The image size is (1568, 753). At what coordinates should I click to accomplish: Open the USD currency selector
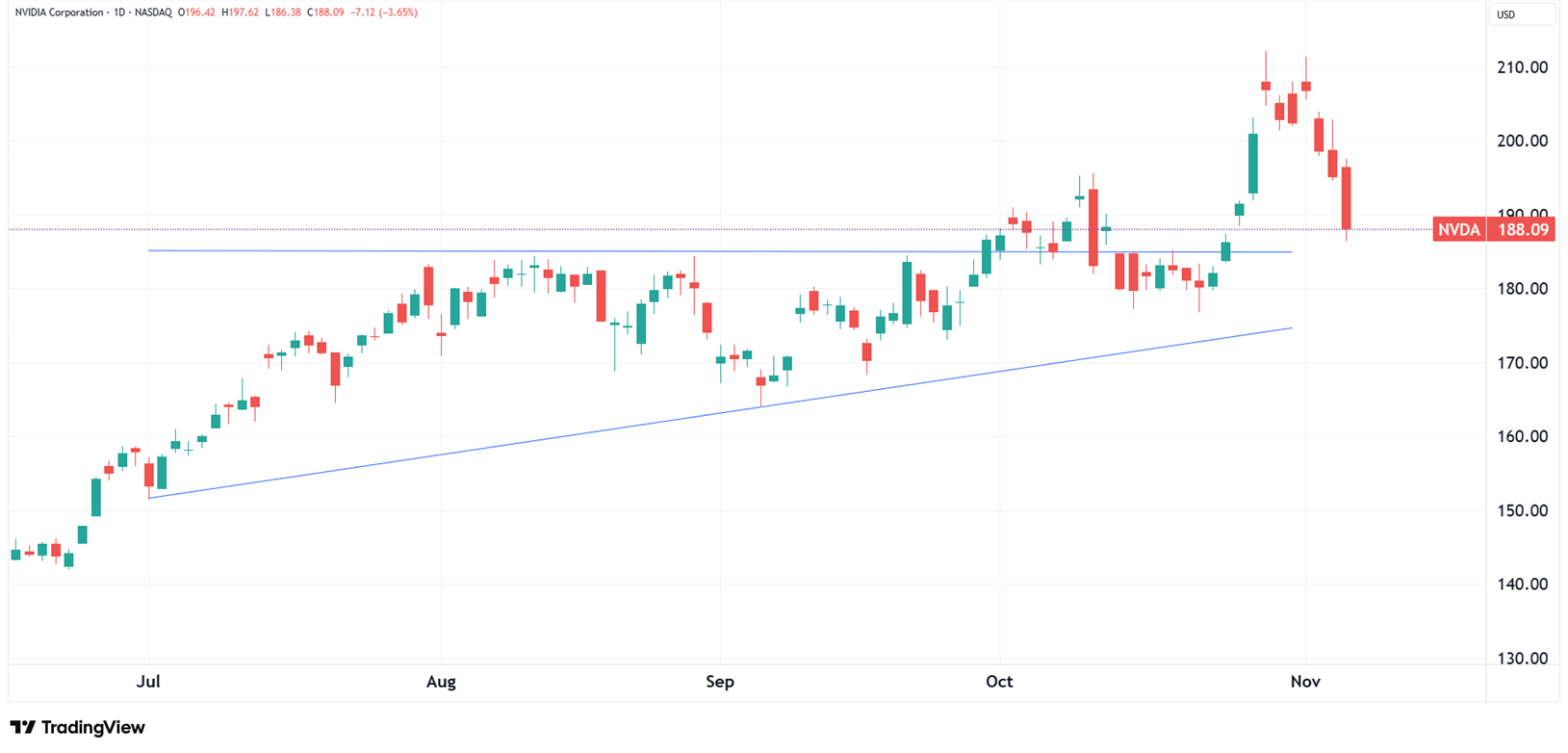[1505, 14]
